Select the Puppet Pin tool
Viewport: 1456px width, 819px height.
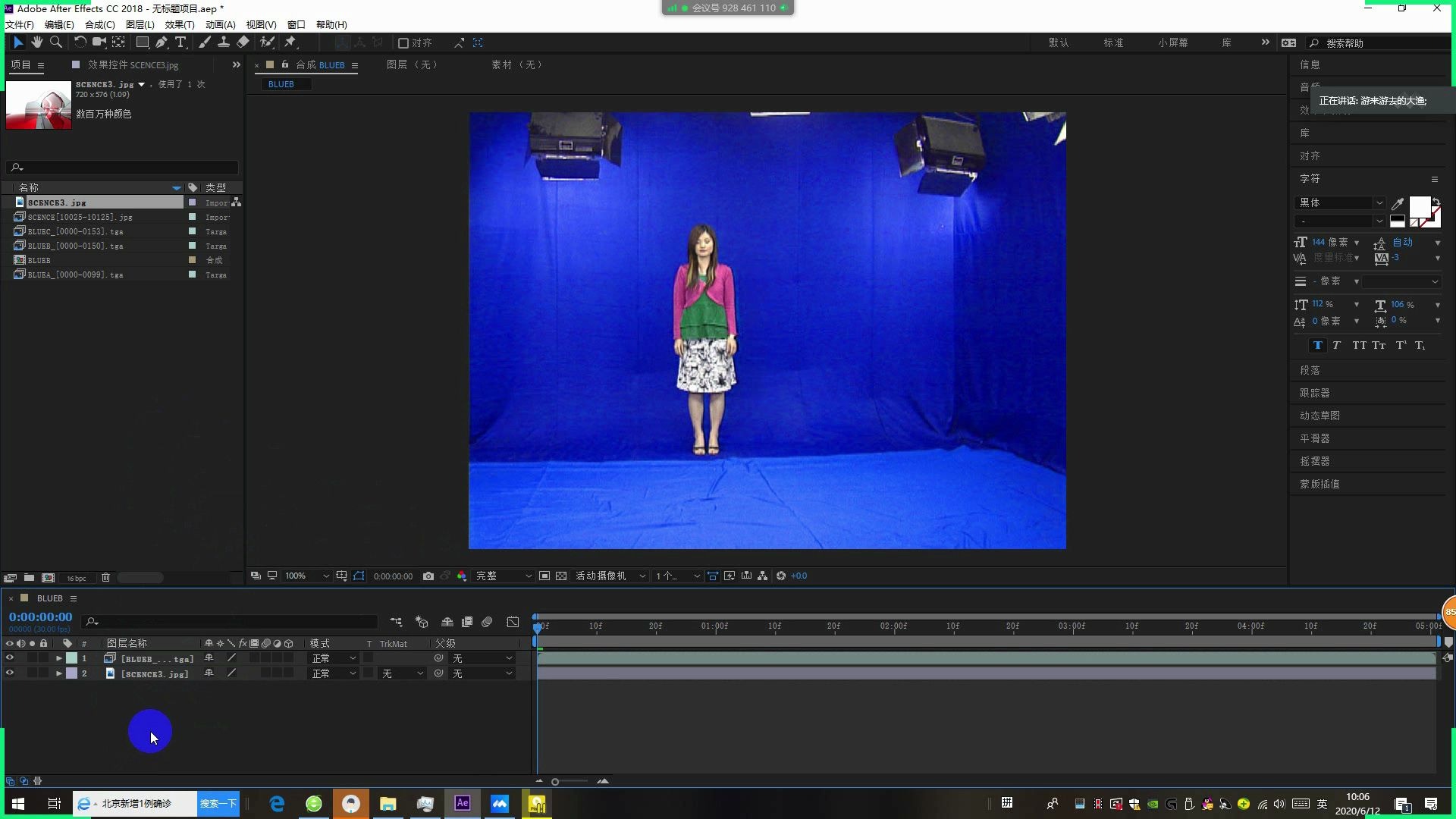pos(290,42)
